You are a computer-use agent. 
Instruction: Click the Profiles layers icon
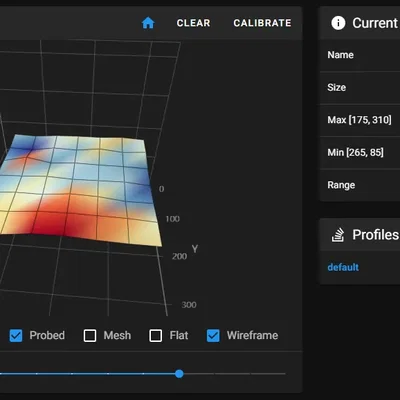pyautogui.click(x=338, y=235)
